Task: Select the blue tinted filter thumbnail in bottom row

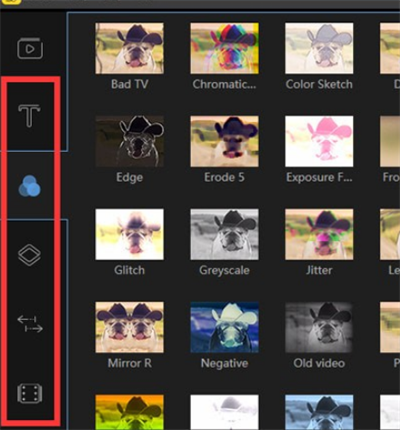Action: coord(319,412)
